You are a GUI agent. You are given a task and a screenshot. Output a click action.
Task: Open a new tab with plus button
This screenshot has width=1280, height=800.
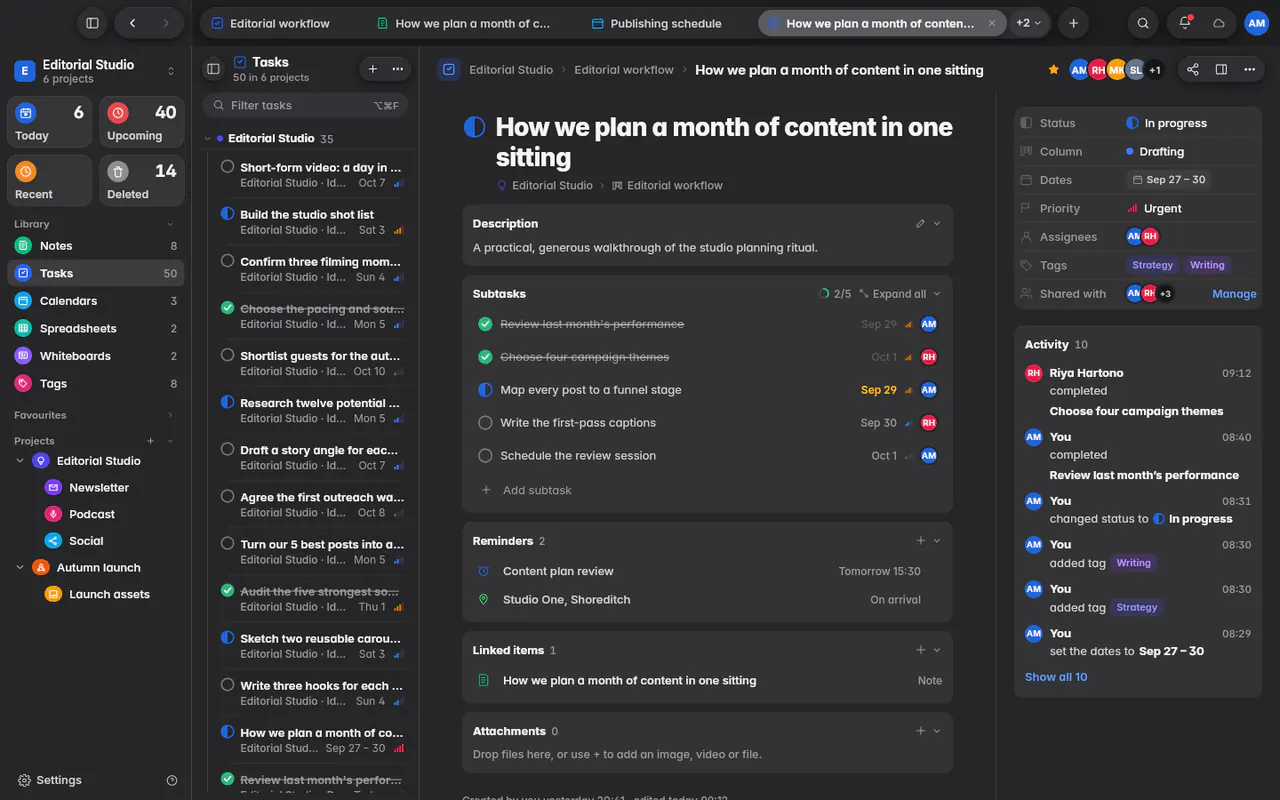pyautogui.click(x=1073, y=23)
